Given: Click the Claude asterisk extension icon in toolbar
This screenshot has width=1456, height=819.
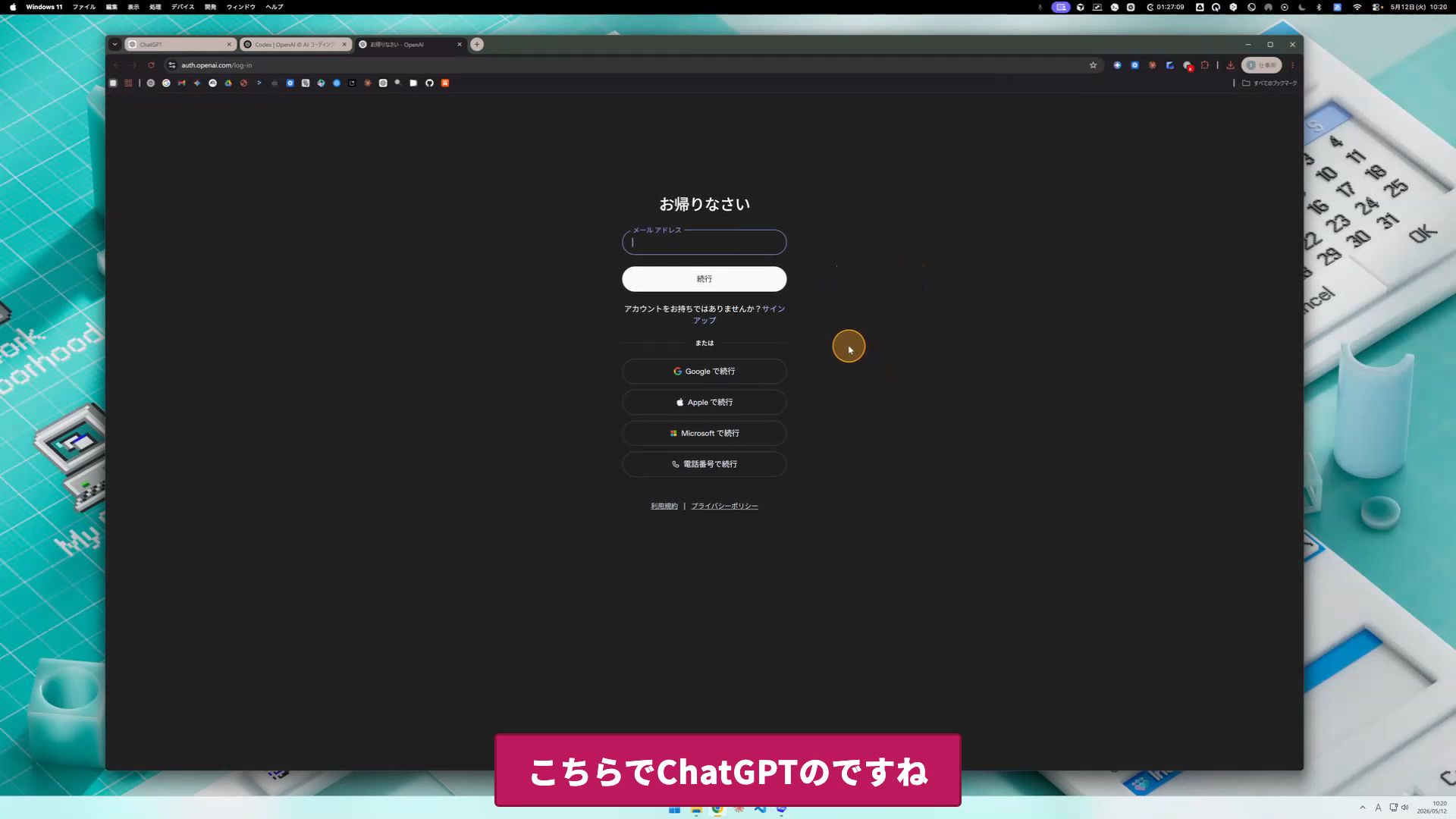Looking at the screenshot, I should point(1152,65).
